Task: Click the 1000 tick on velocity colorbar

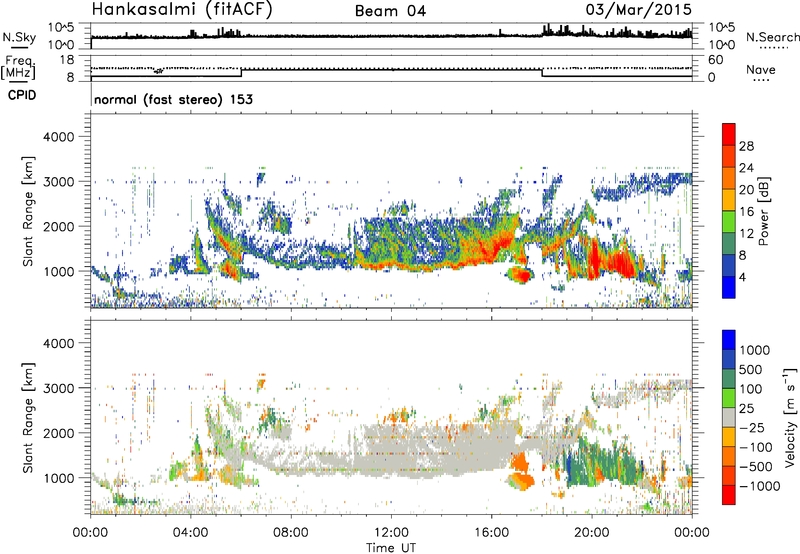Action: [x=755, y=350]
